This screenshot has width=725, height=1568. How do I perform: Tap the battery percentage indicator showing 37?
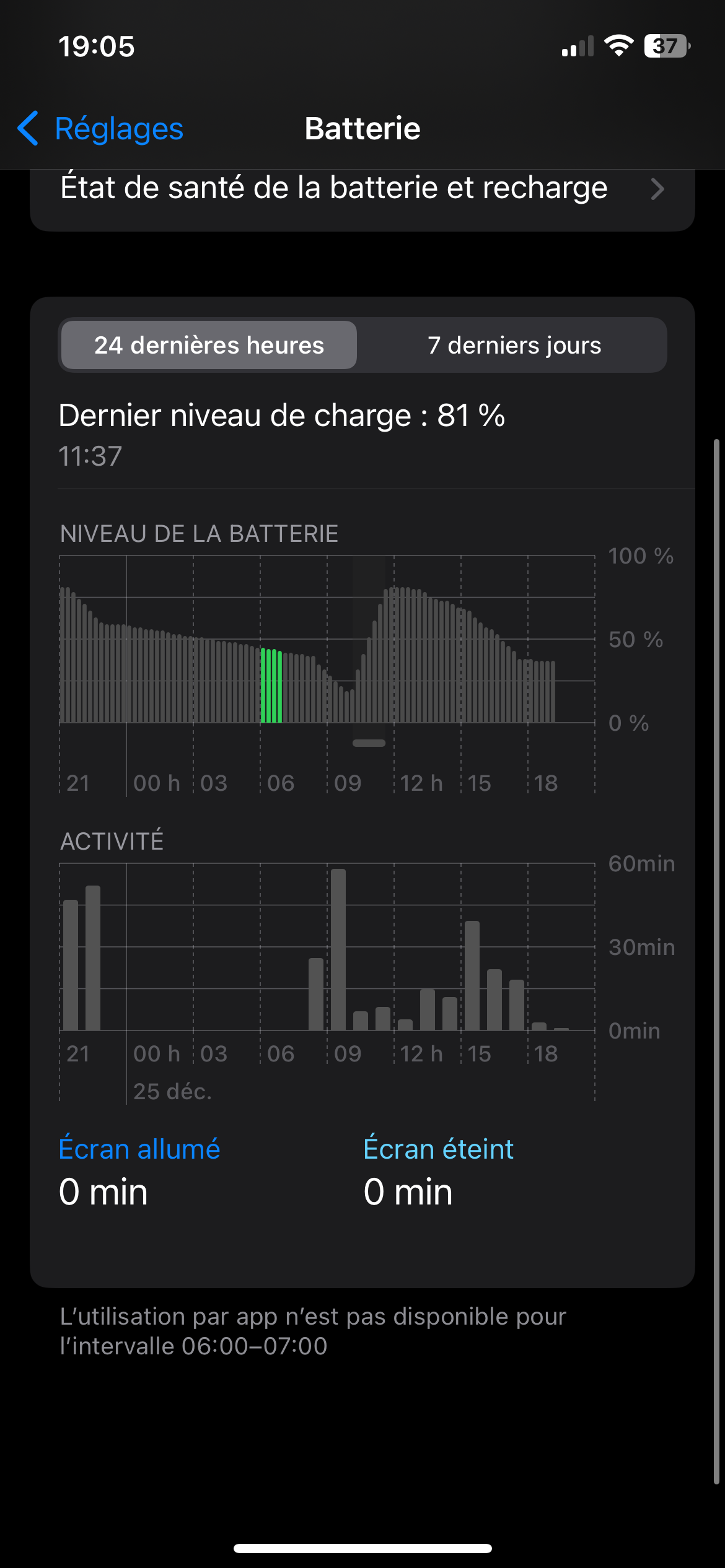click(667, 46)
